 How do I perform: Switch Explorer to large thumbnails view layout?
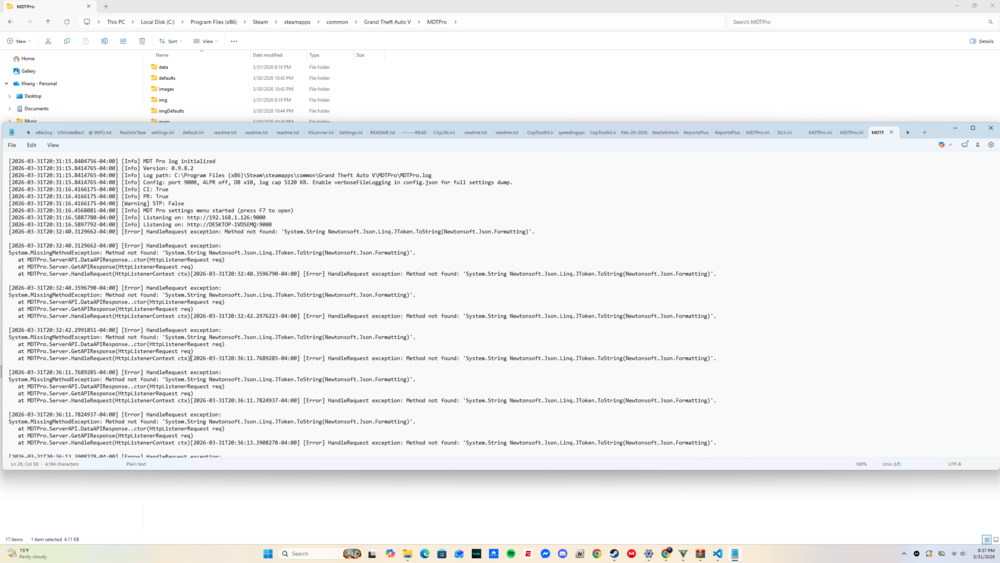pos(996,539)
